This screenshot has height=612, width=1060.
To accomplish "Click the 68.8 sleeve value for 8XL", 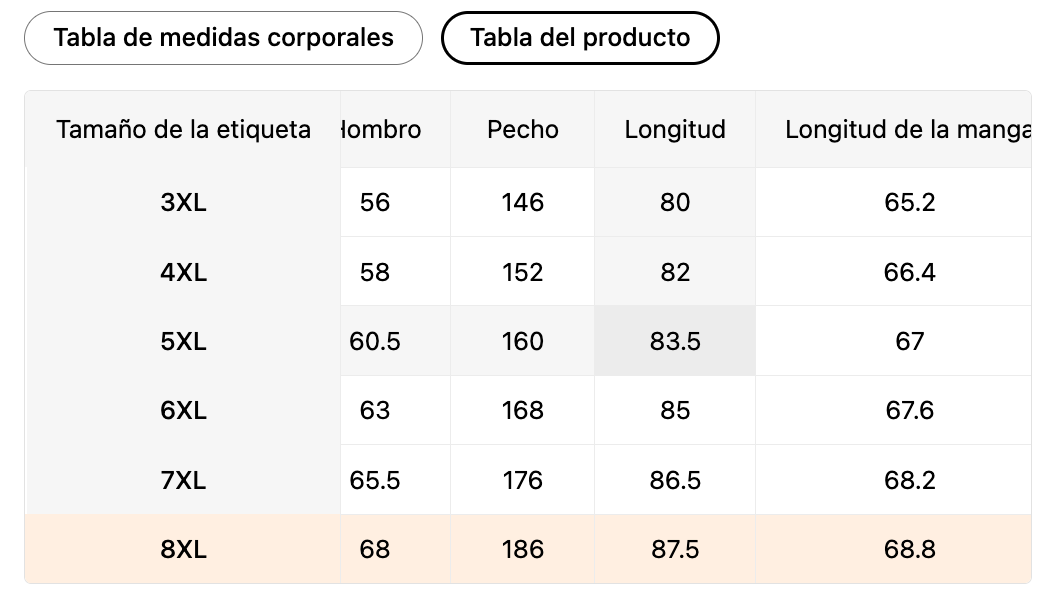I will (910, 549).
